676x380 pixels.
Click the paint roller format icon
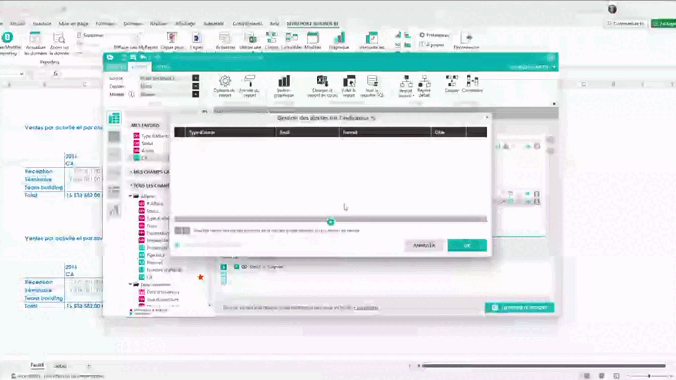pos(249,81)
